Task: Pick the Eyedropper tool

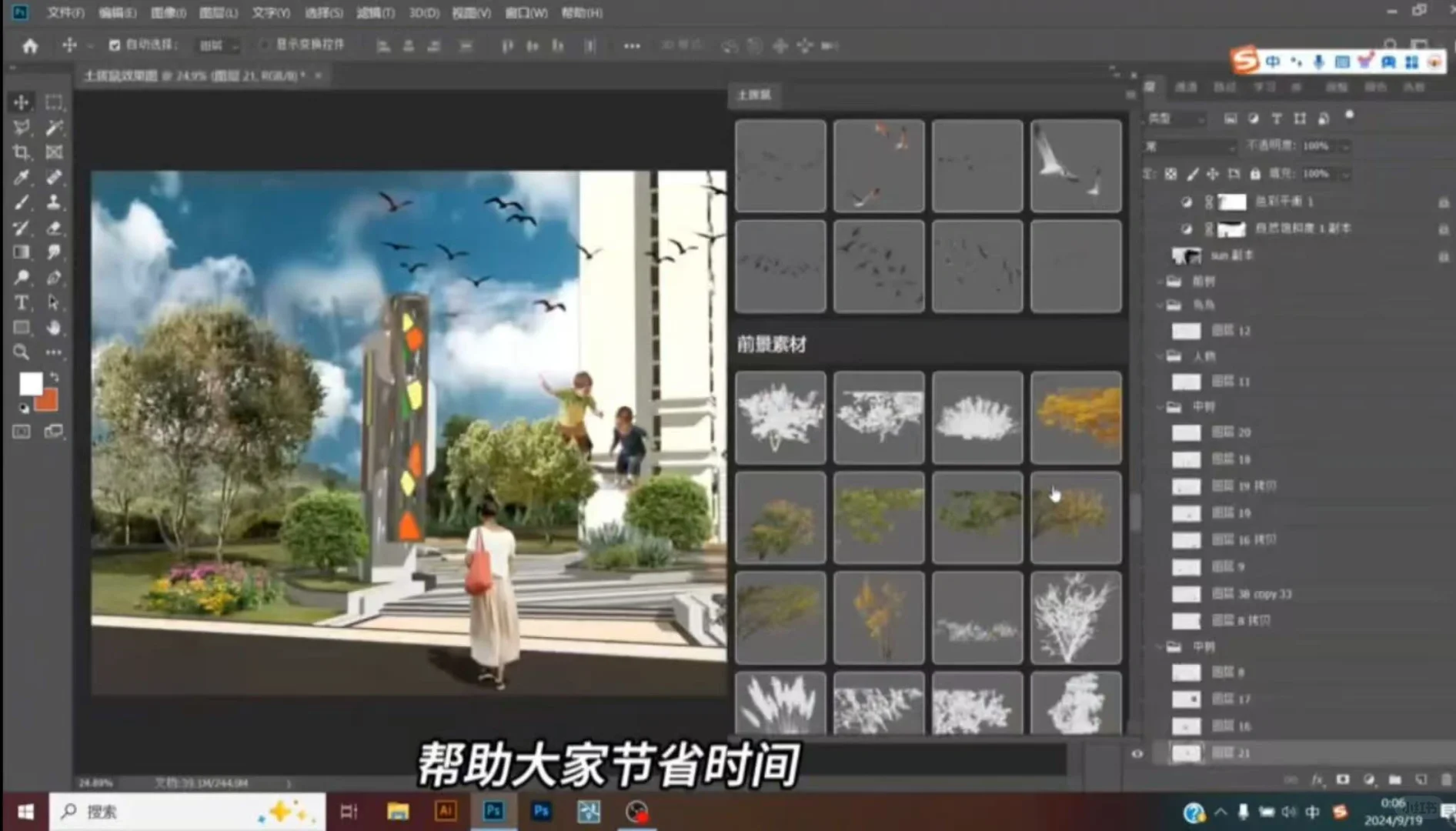Action: pos(22,178)
